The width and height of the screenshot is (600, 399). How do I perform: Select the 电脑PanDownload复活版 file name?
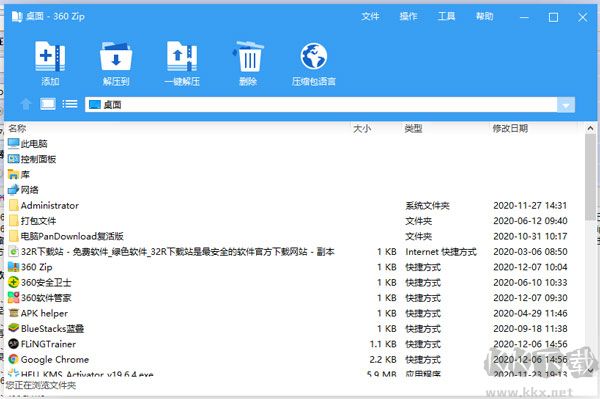pyautogui.click(x=72, y=236)
